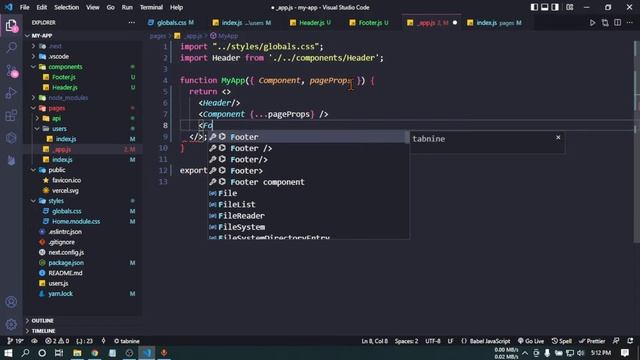Open notifications bell in status bar
Viewport: 640px width, 360px height.
(x=630, y=341)
